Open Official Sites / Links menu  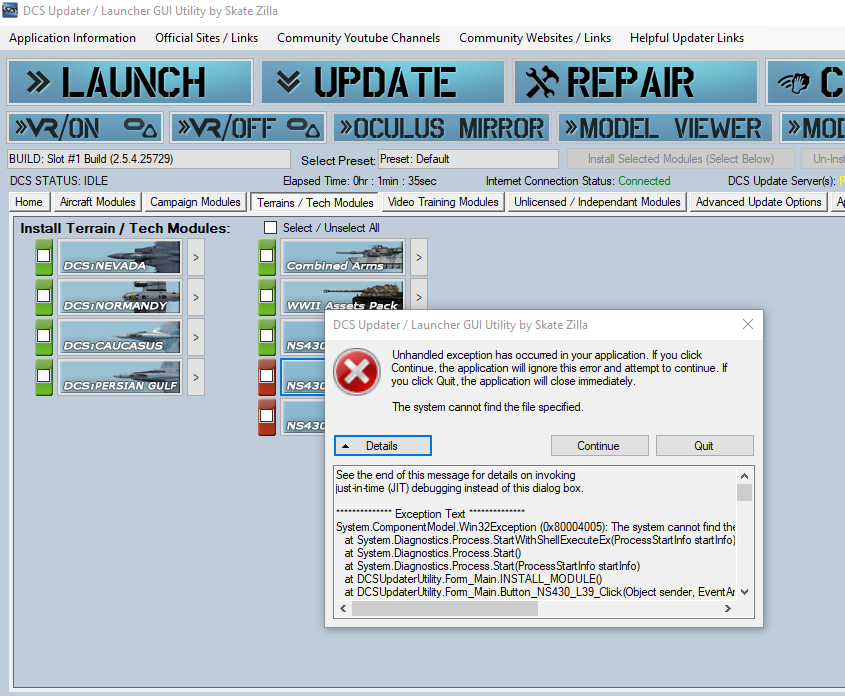point(206,38)
